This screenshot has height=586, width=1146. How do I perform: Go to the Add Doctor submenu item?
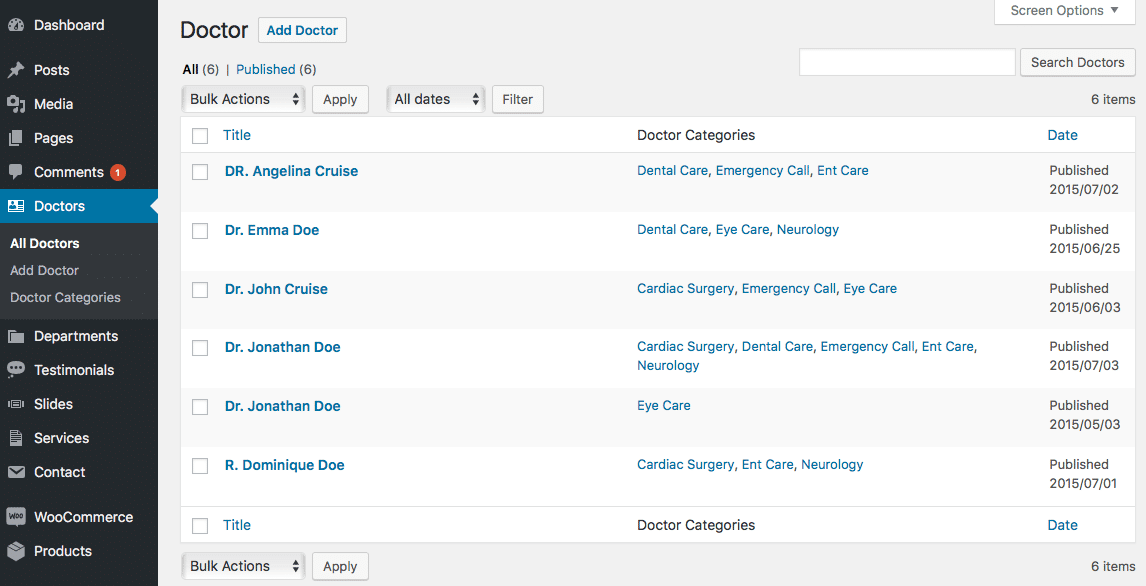coord(45,270)
